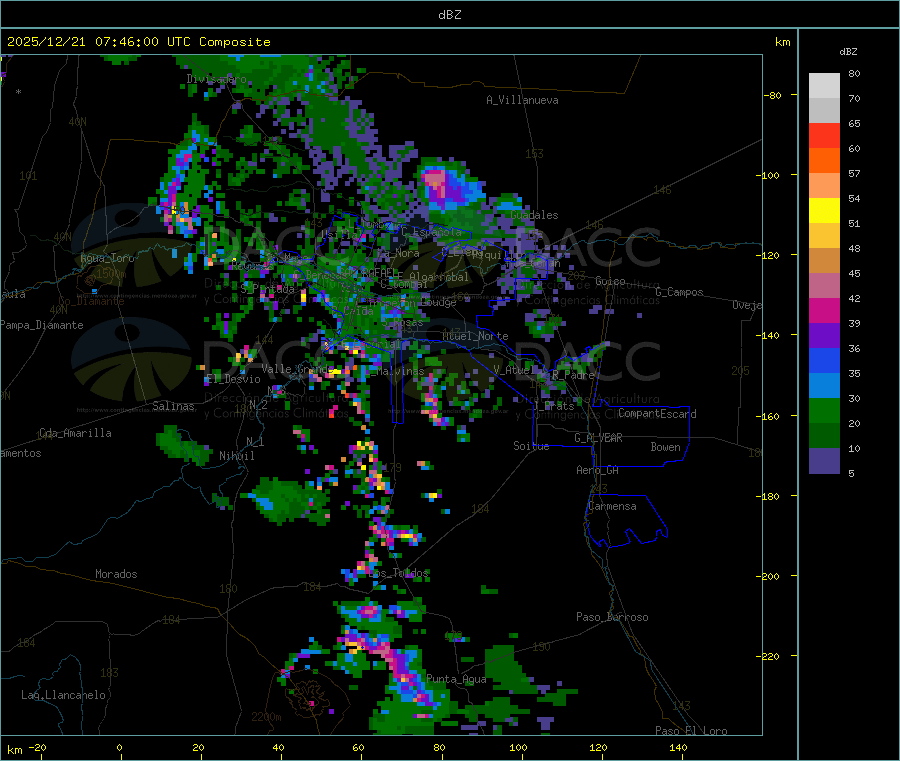Click the km unit label at top right
The width and height of the screenshot is (900, 761).
[782, 42]
